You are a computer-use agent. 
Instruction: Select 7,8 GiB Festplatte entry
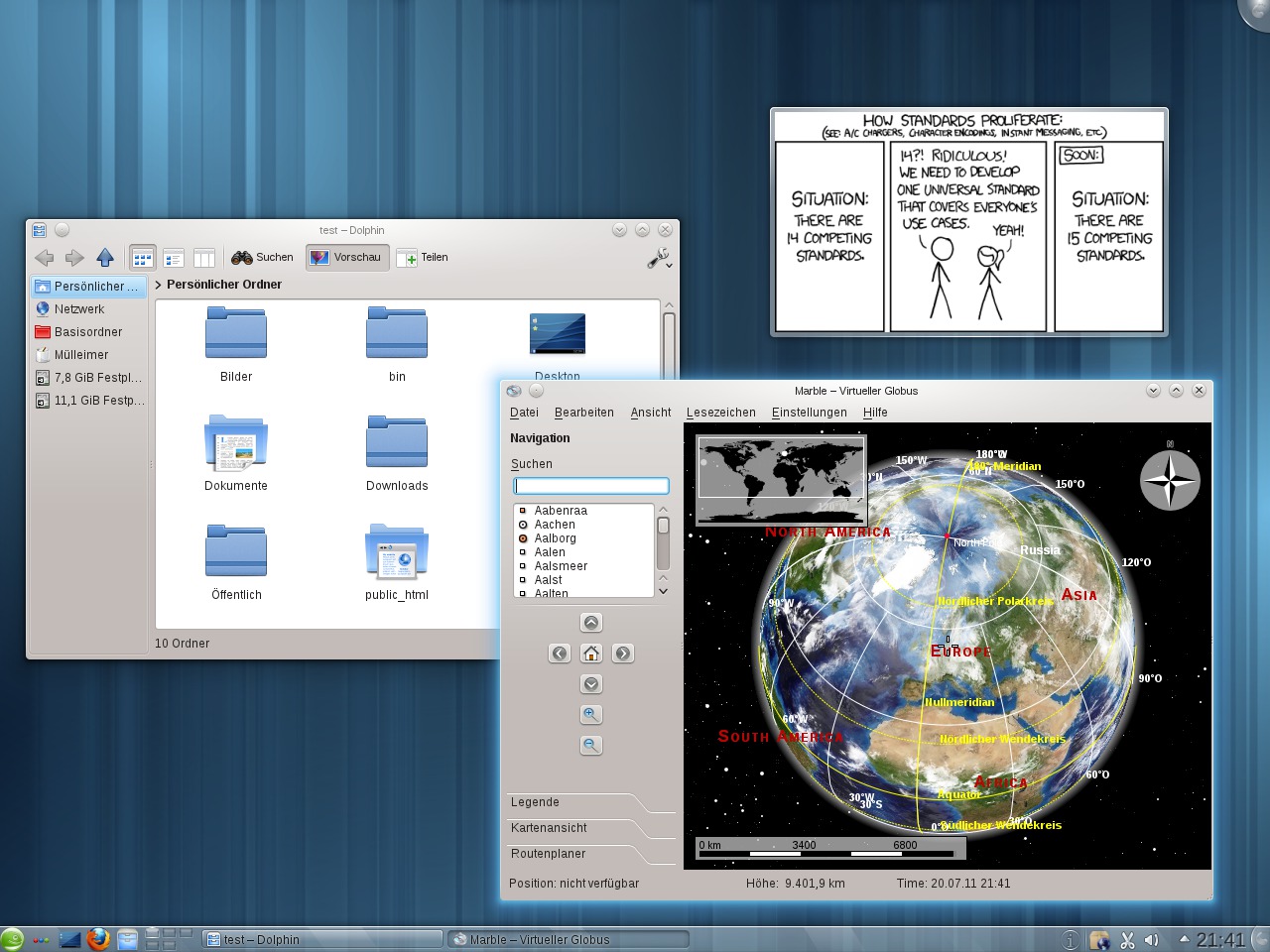click(89, 378)
